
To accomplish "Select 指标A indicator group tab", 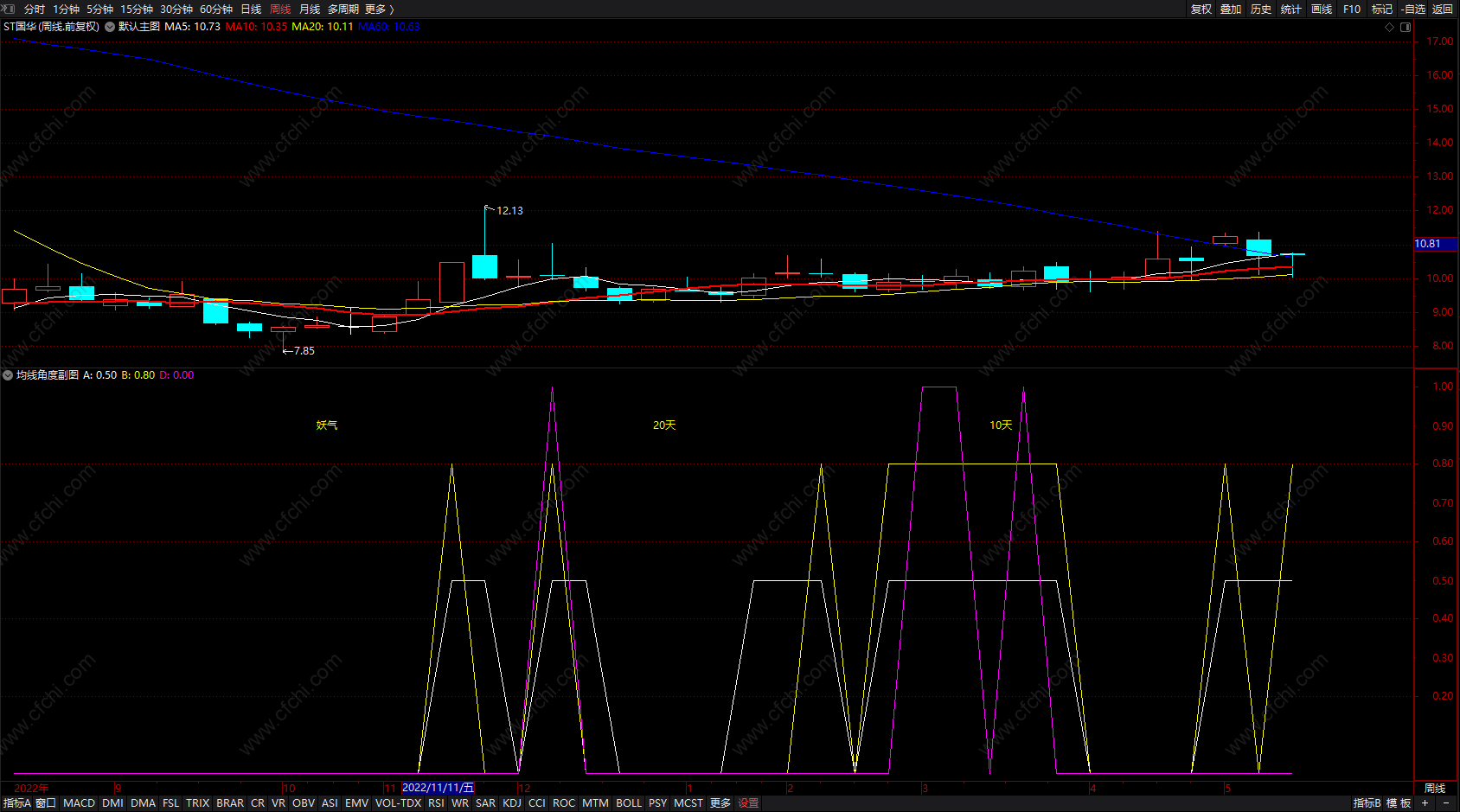I will (16, 803).
